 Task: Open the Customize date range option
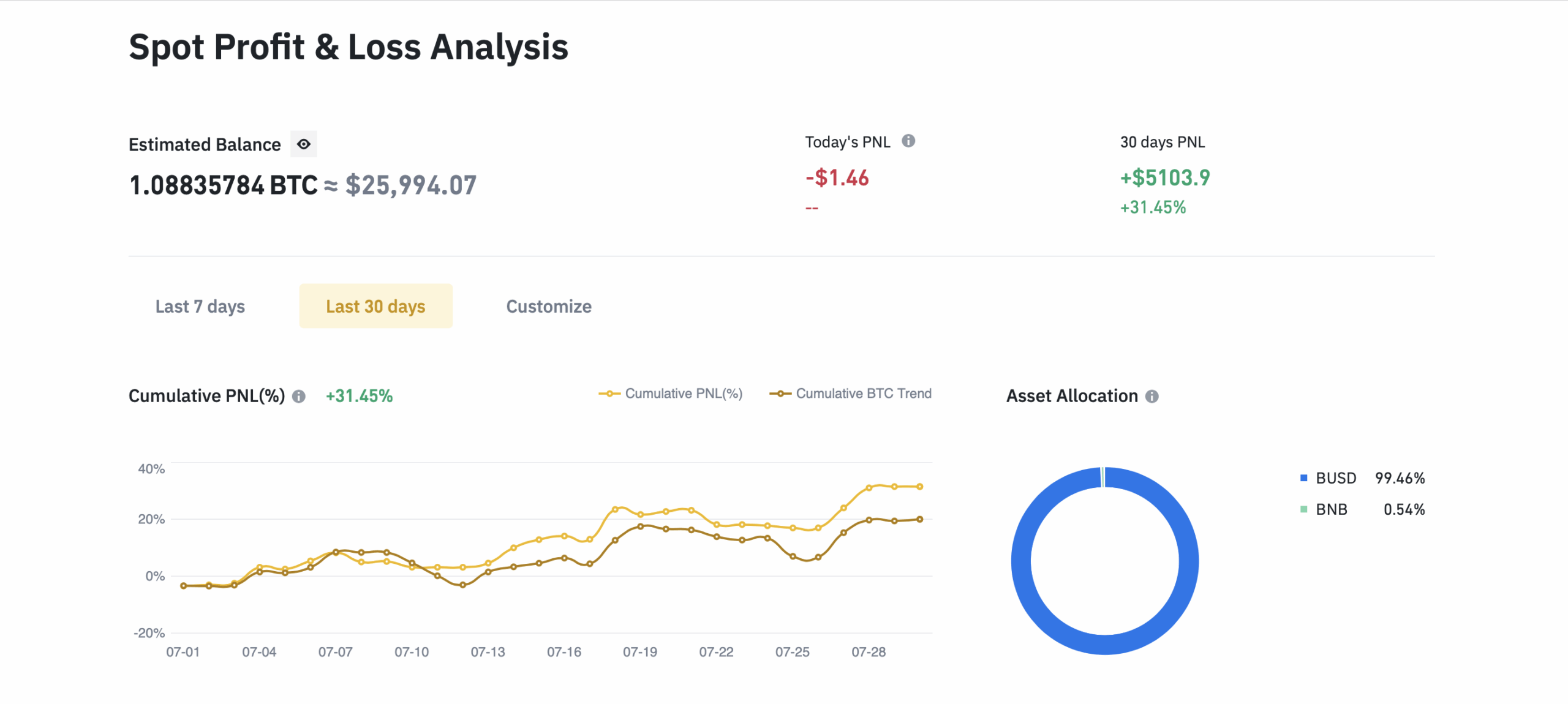(548, 306)
